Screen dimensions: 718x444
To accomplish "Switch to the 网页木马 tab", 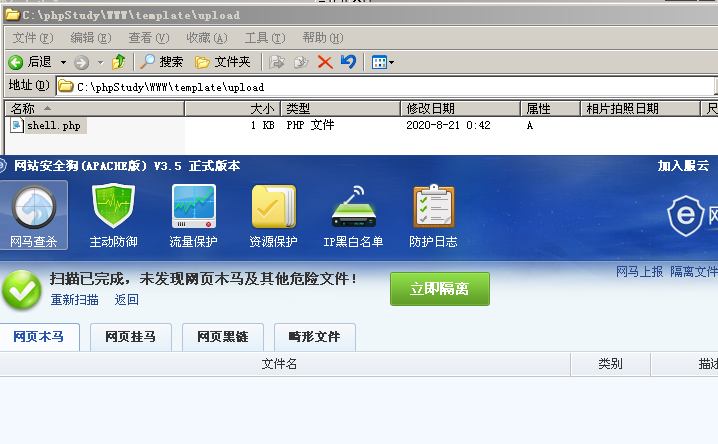I will pyautogui.click(x=39, y=337).
